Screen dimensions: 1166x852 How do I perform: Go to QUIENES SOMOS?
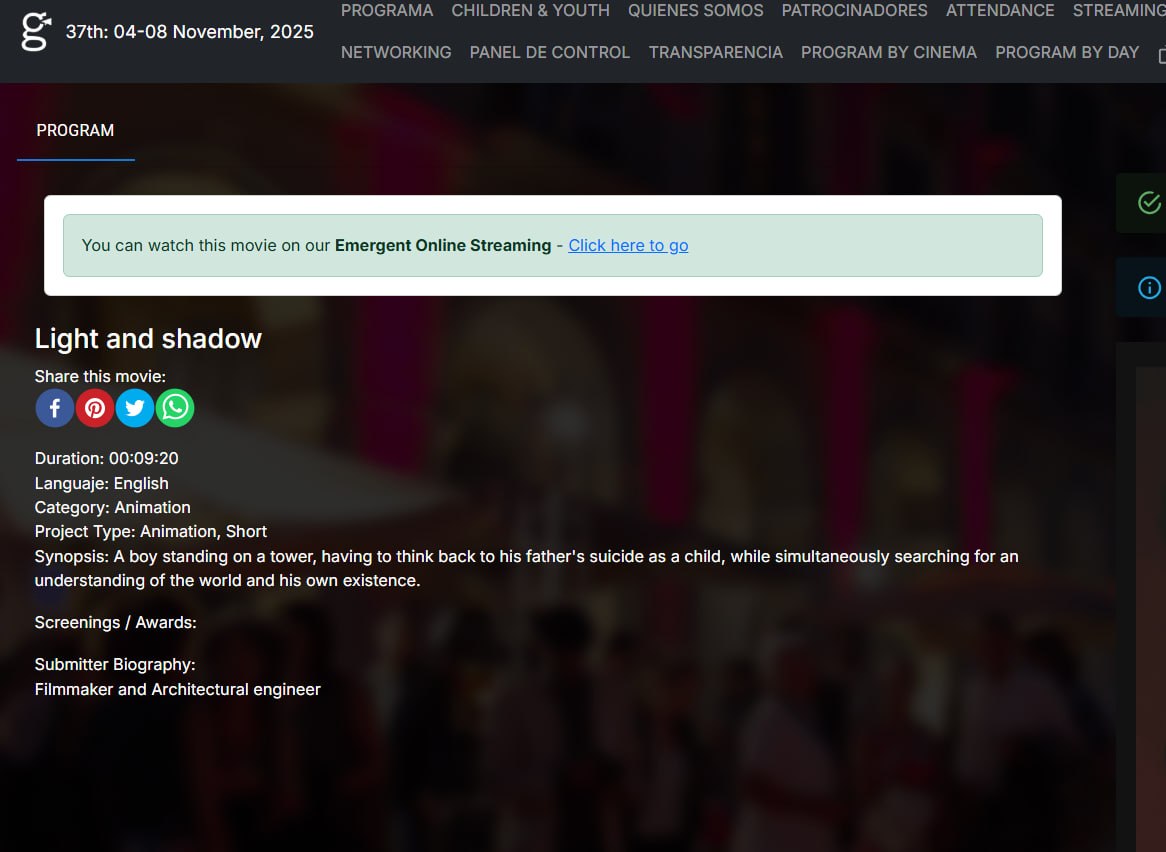(695, 11)
